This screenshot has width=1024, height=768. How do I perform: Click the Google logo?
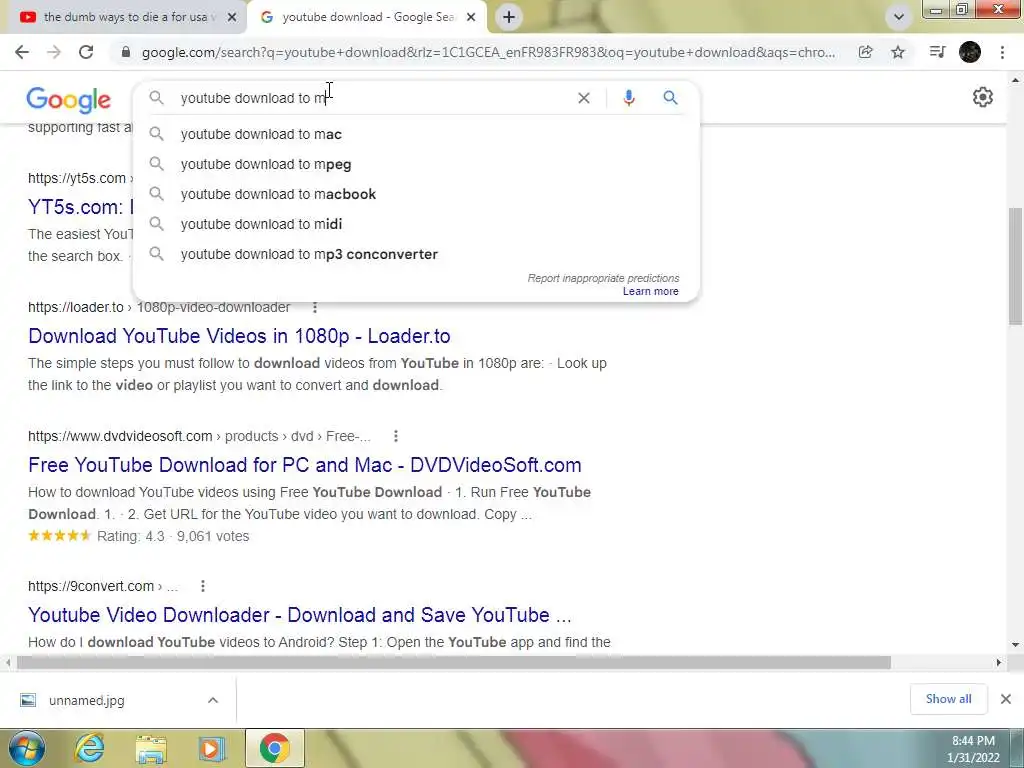(69, 100)
